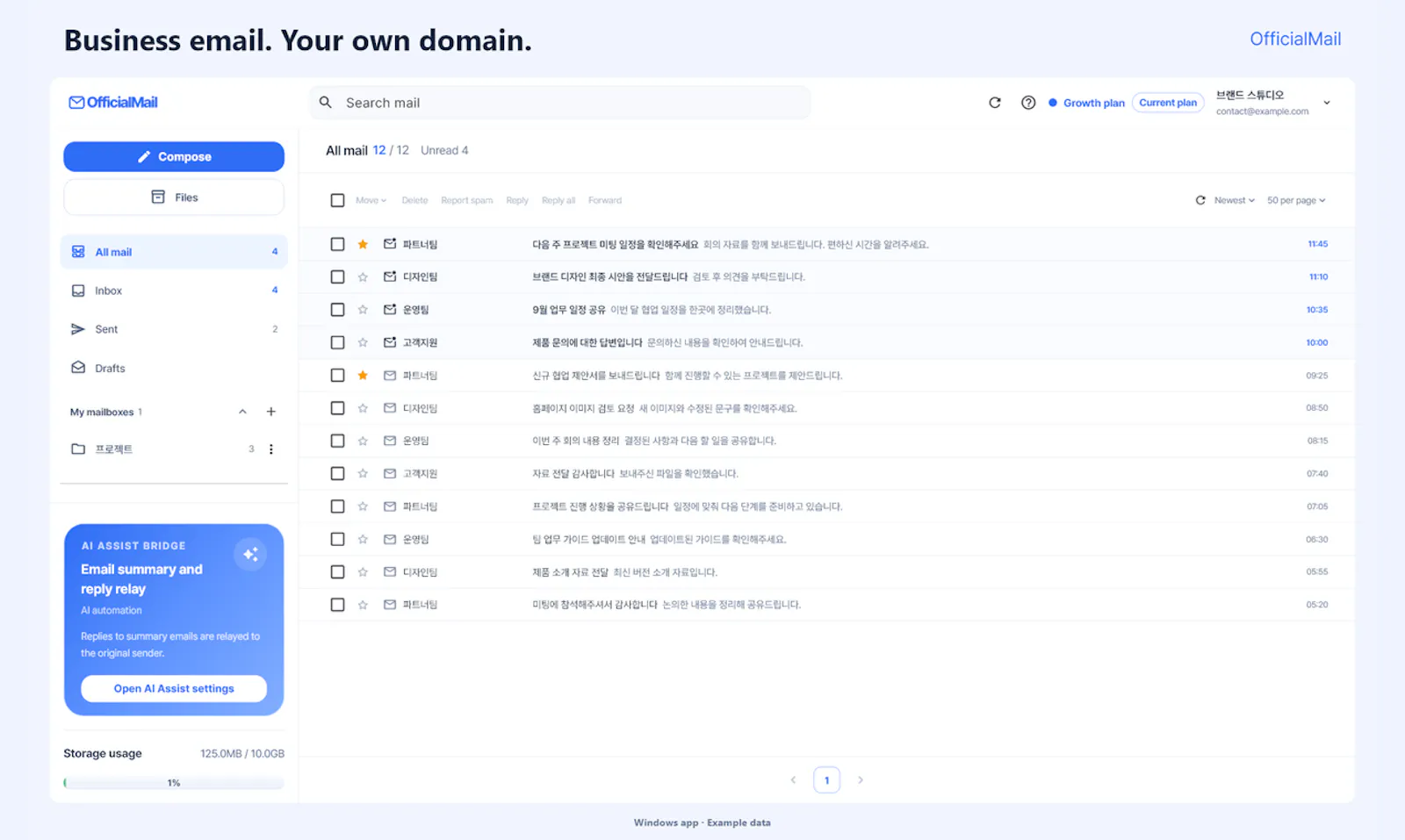This screenshot has height=840, width=1405.
Task: Open the help question mark icon
Action: pos(1028,103)
